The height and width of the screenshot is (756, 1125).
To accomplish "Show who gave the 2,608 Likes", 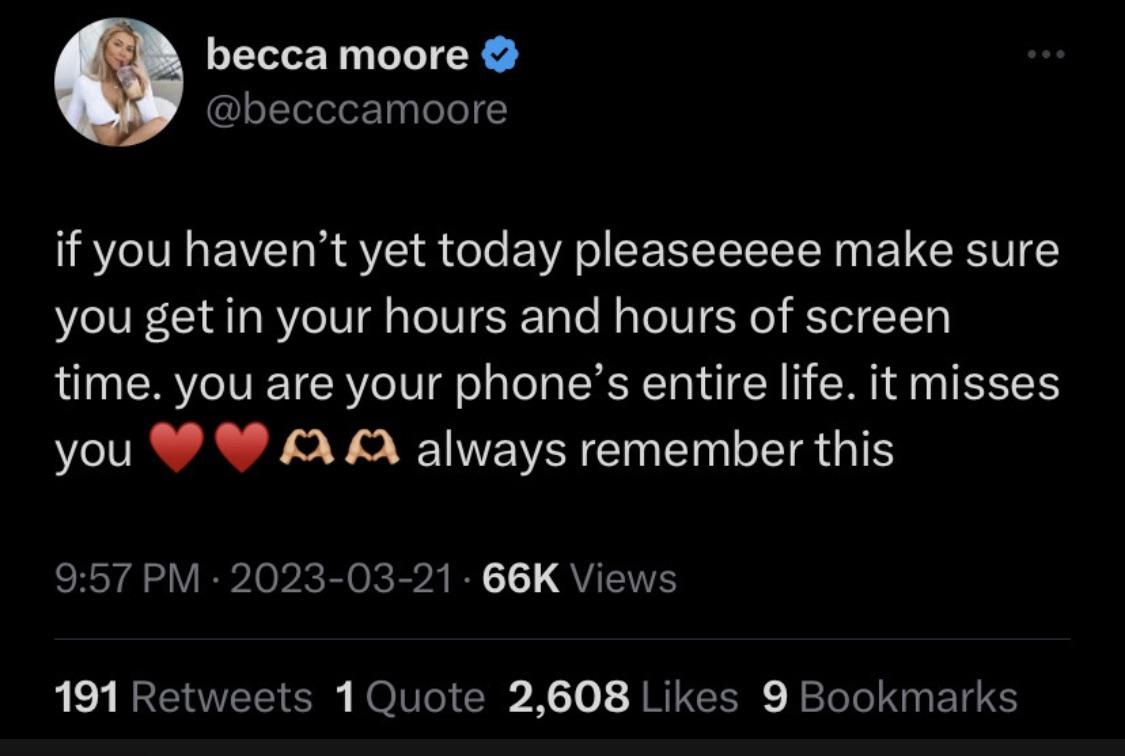I will 623,697.
